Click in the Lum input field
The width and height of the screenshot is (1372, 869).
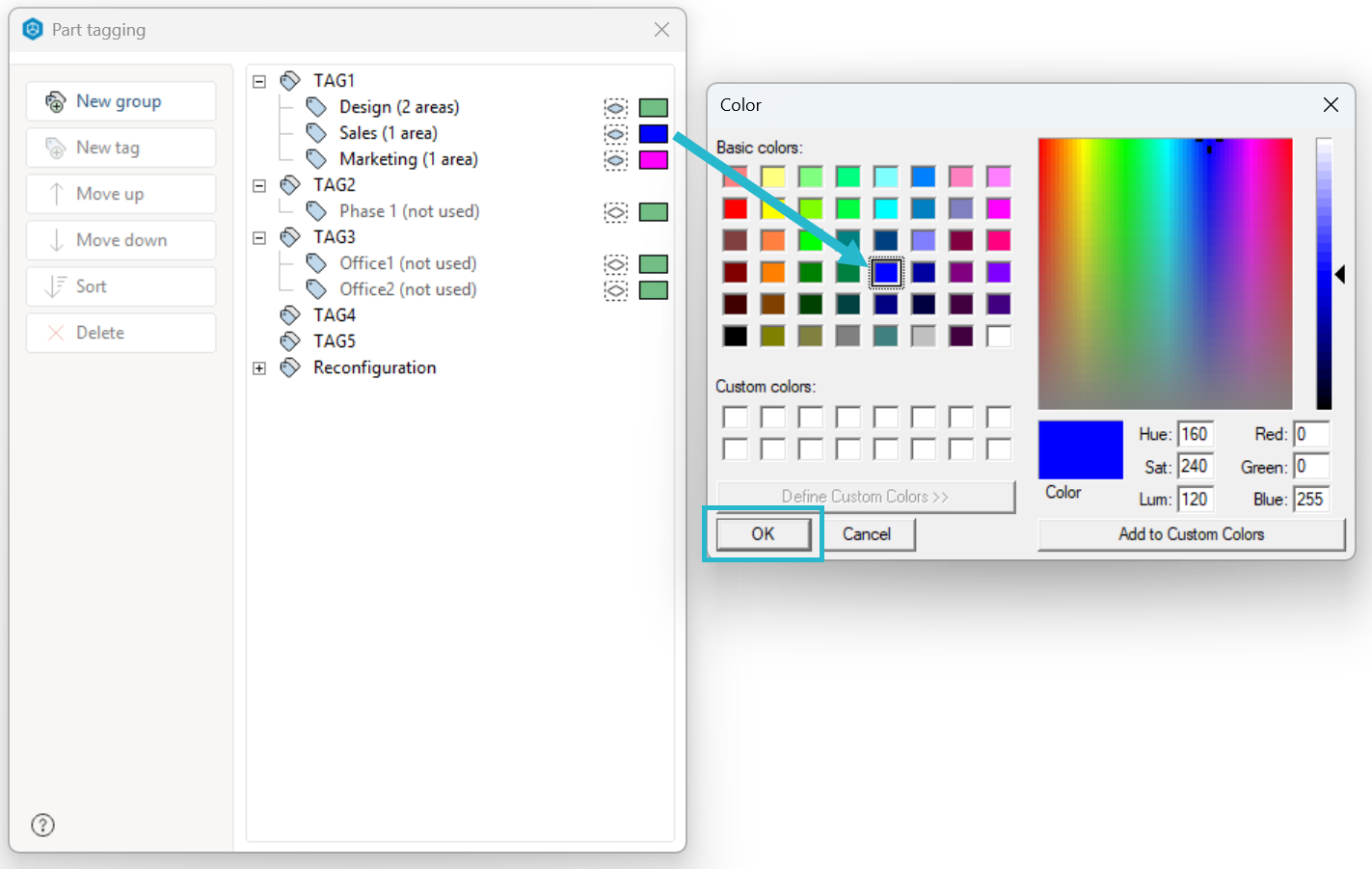coord(1195,500)
